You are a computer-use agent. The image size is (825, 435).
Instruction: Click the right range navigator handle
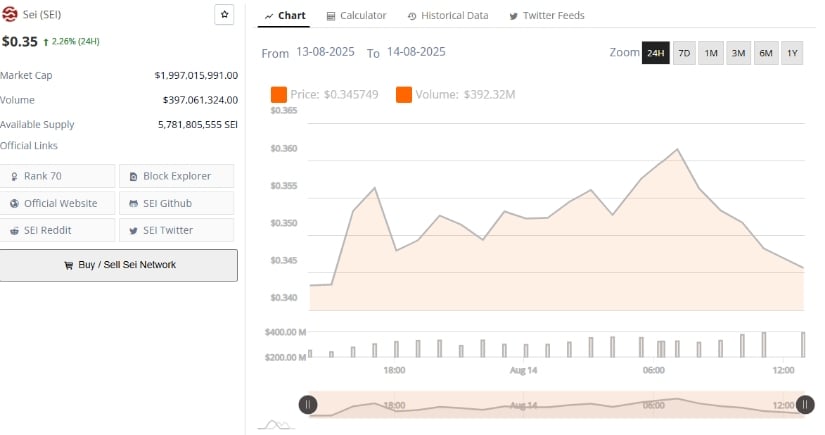(805, 404)
